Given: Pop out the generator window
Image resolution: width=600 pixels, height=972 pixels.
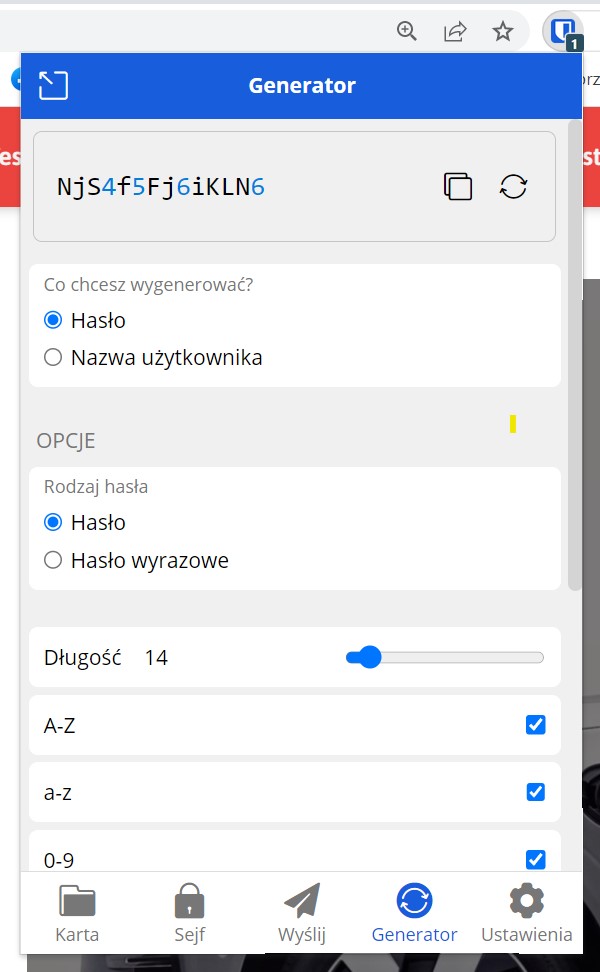Looking at the screenshot, I should tap(53, 85).
